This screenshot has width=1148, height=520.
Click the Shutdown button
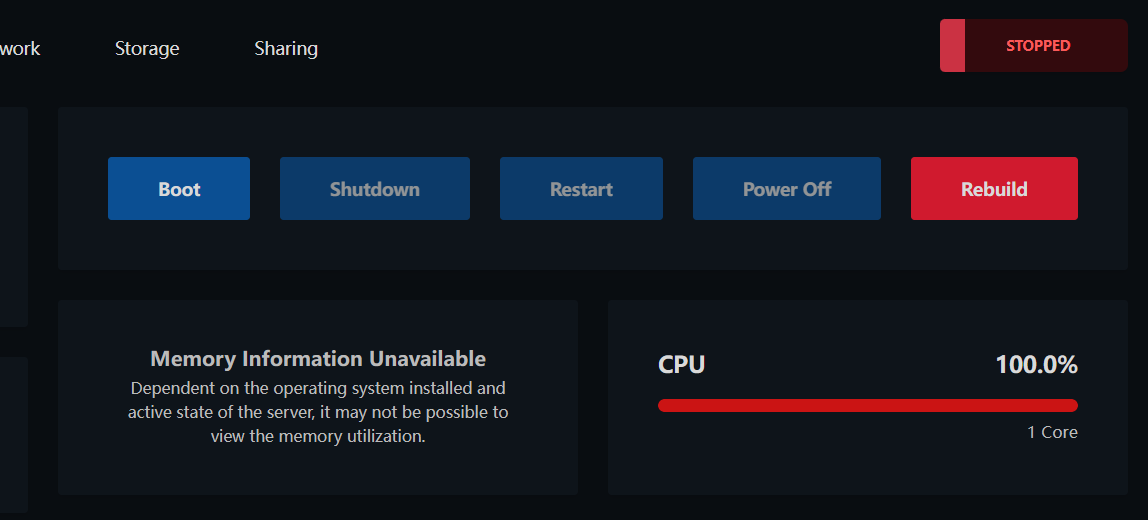tap(375, 188)
